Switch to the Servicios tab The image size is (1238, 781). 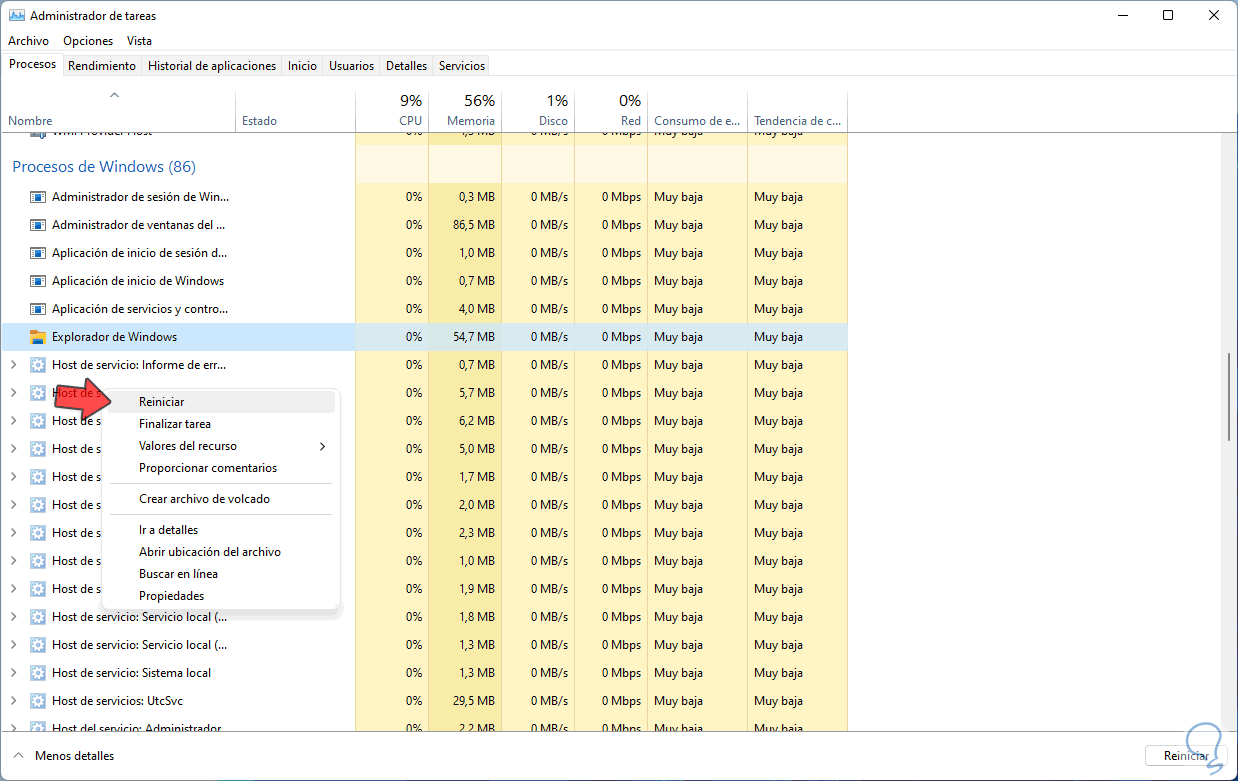point(462,66)
